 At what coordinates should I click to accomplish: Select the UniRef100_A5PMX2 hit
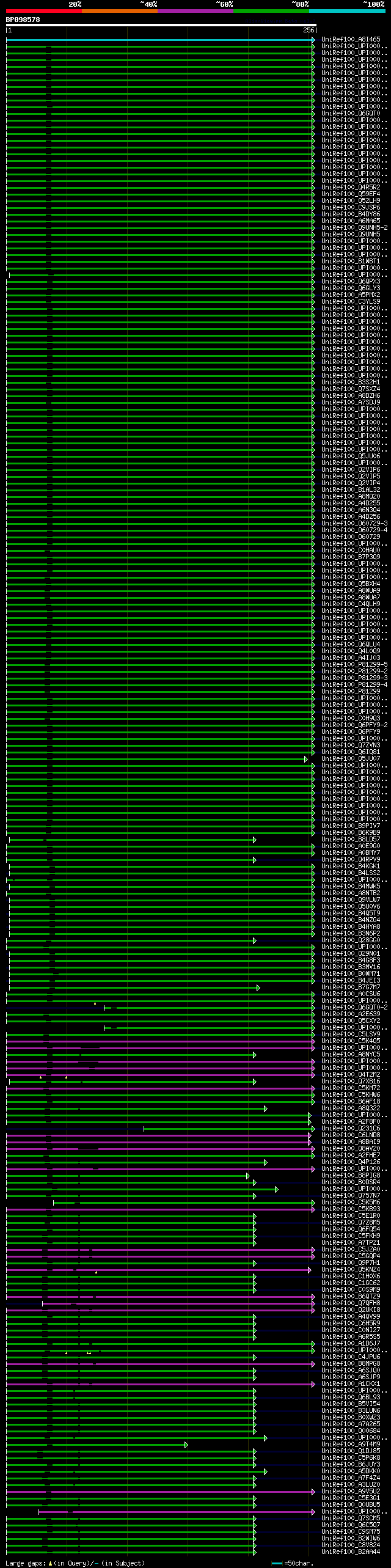[x=351, y=295]
